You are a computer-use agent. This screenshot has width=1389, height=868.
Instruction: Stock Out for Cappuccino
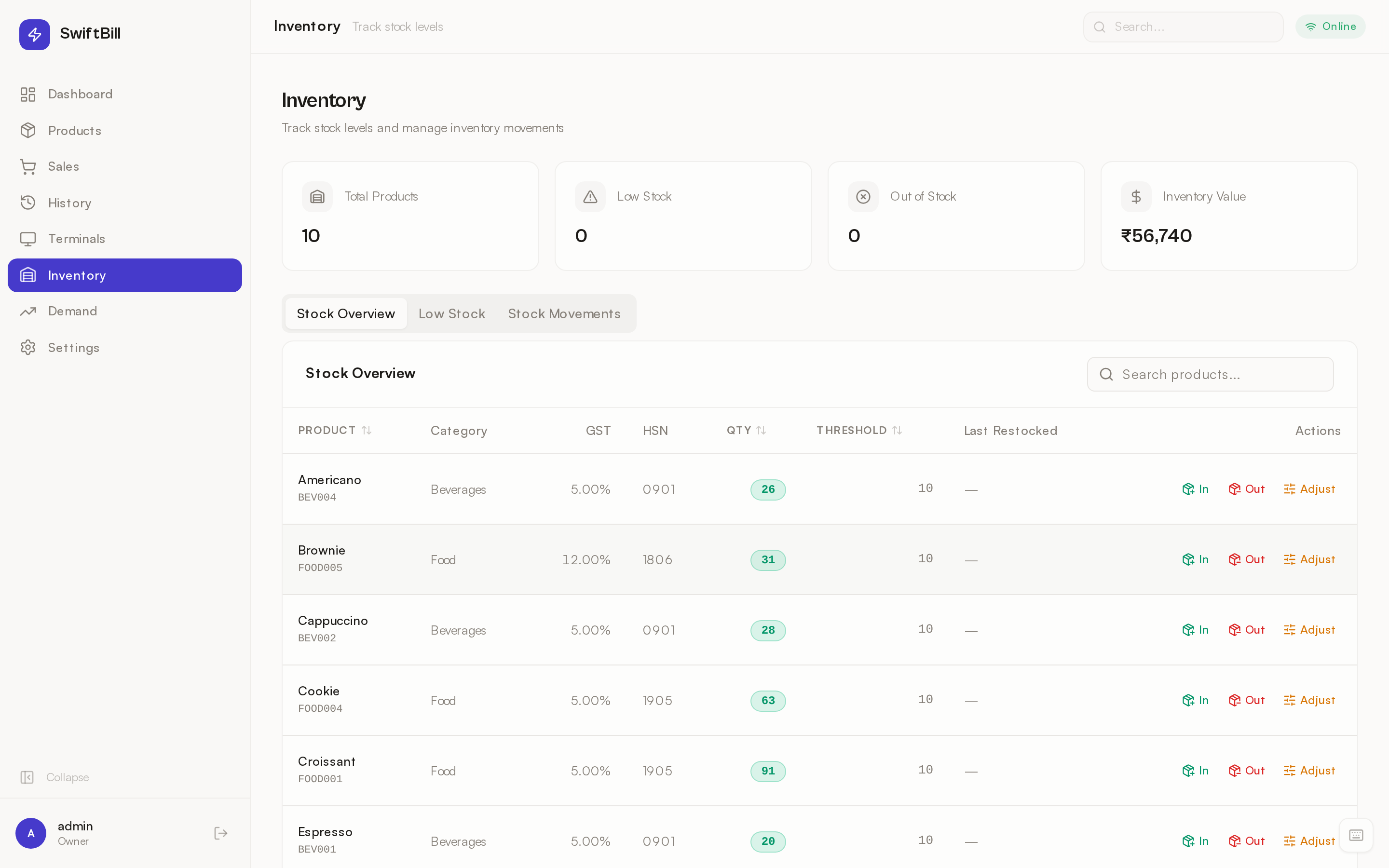(1246, 630)
